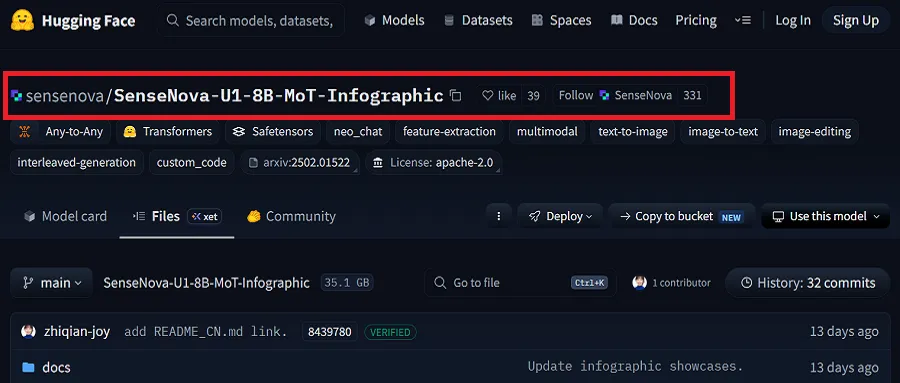900x383 pixels.
Task: Like the model with the heart button
Action: pyautogui.click(x=499, y=96)
